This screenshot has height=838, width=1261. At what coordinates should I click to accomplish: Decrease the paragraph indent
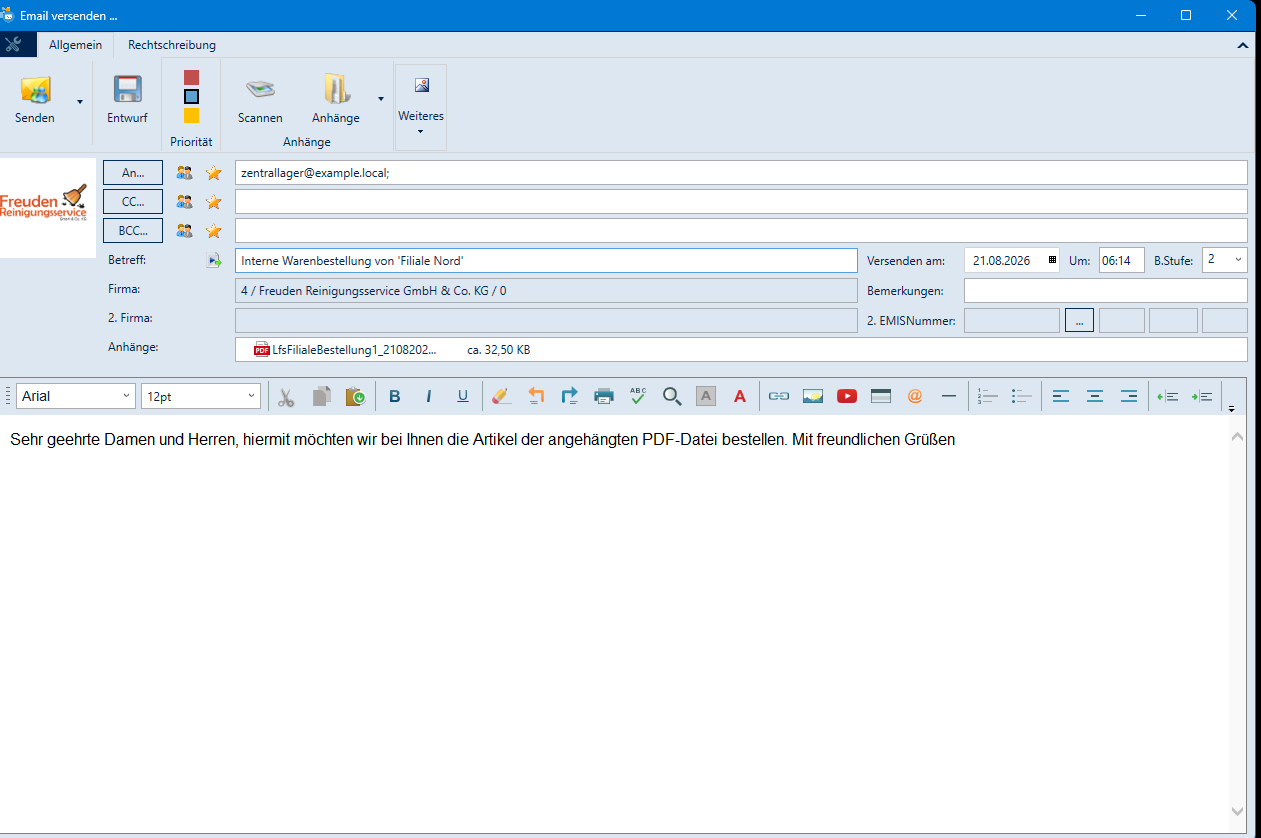coord(1168,396)
